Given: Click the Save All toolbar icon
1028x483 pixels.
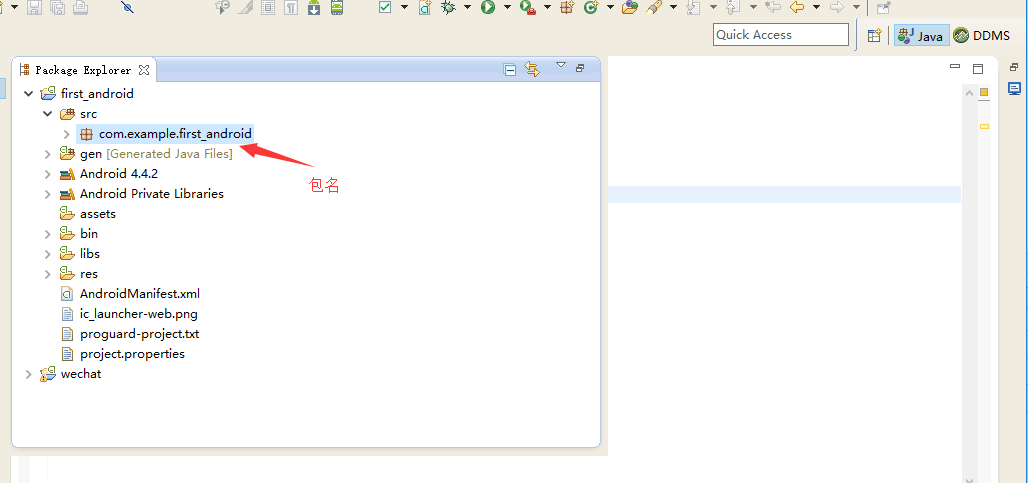Looking at the screenshot, I should (58, 8).
